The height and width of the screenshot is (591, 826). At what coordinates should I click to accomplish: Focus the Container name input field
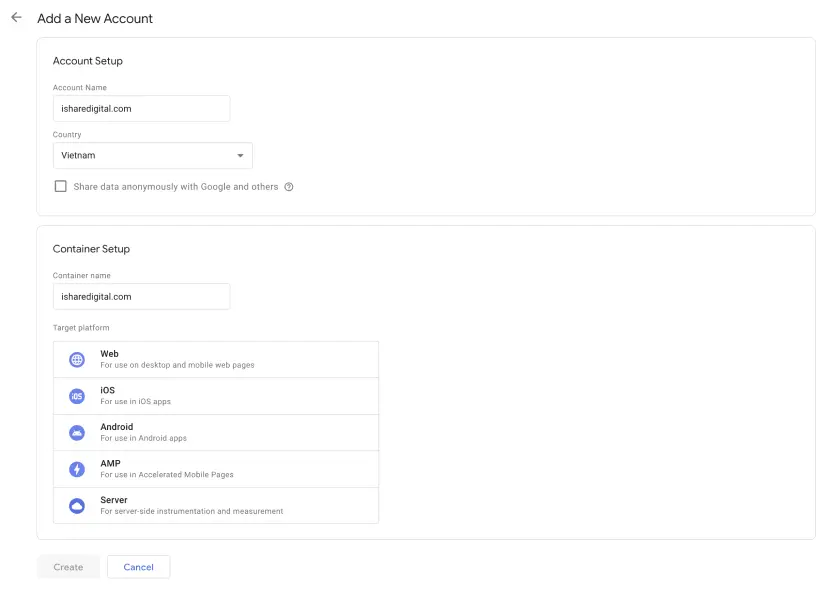pyautogui.click(x=142, y=297)
